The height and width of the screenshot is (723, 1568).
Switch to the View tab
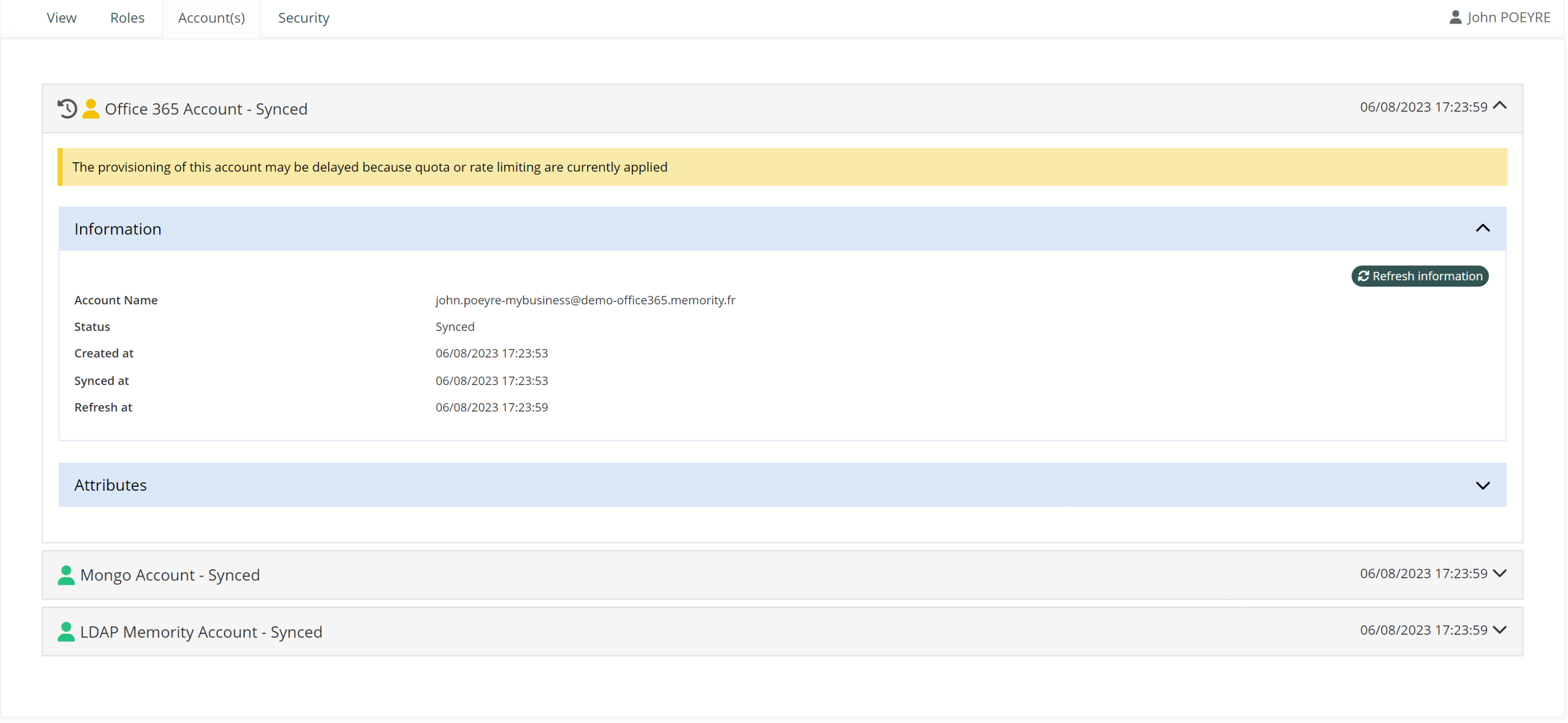pos(61,18)
